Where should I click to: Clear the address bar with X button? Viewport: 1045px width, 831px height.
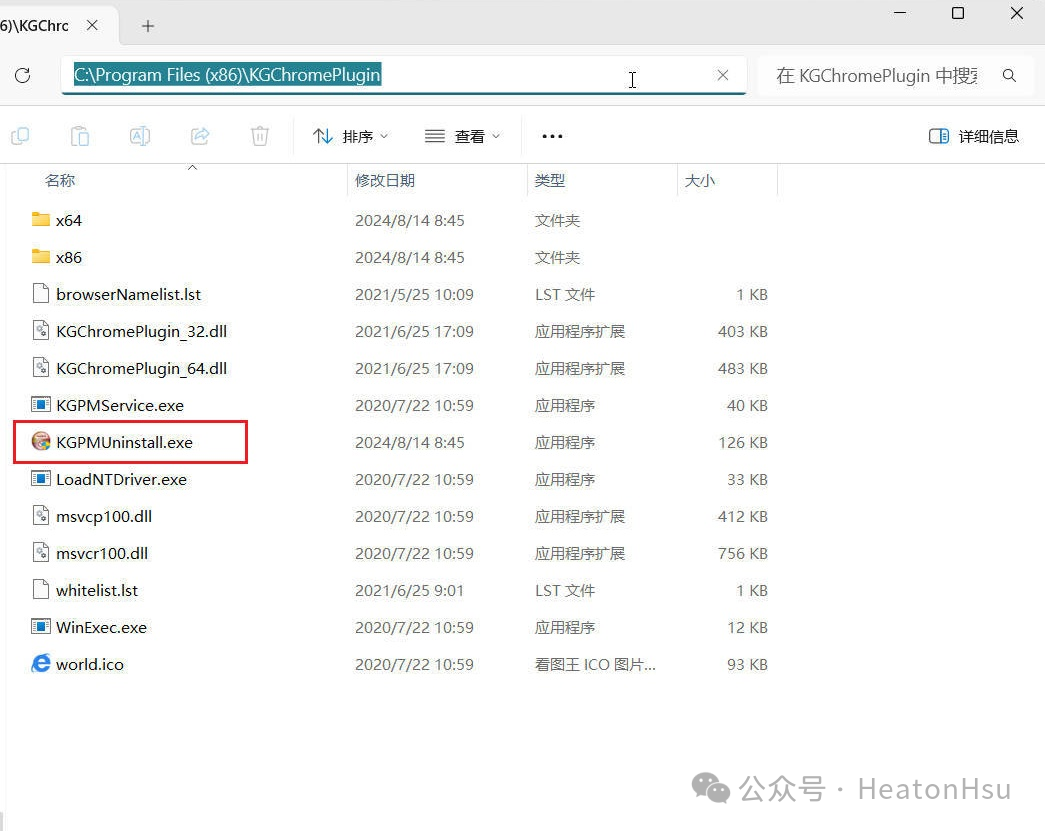[723, 75]
